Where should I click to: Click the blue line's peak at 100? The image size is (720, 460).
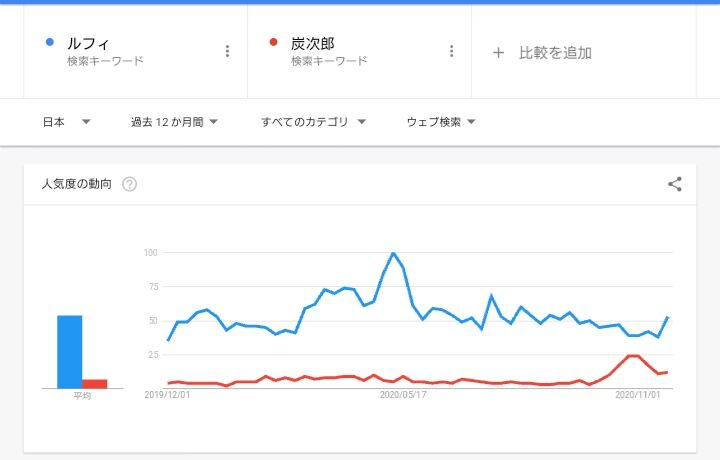tap(393, 253)
